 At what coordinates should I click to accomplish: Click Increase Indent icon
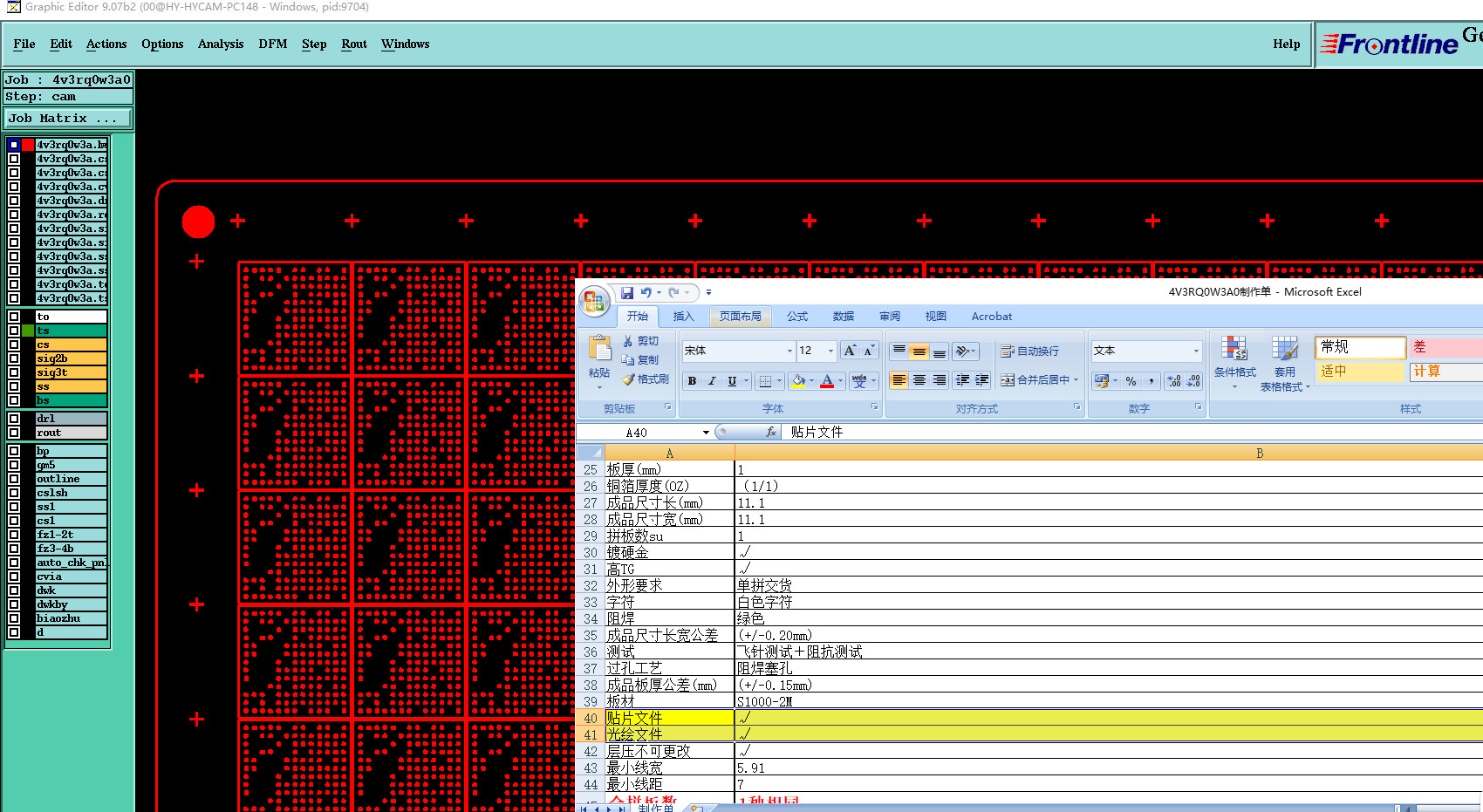[x=982, y=380]
